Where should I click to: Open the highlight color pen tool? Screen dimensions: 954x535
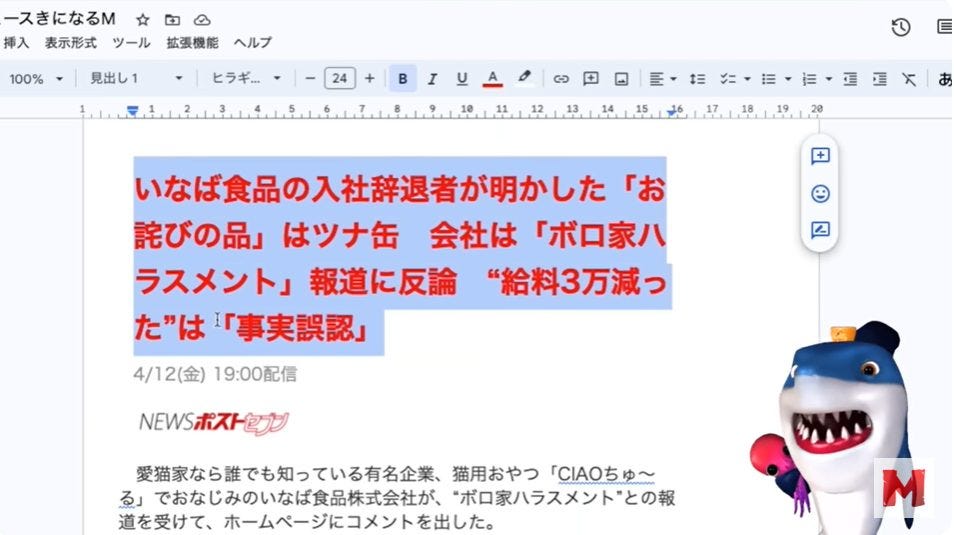[x=524, y=79]
